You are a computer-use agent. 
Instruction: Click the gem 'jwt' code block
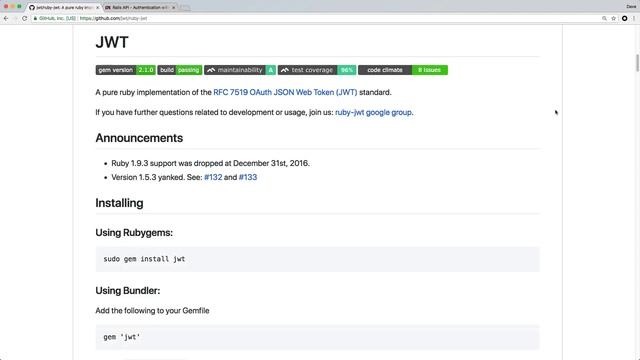click(x=318, y=337)
